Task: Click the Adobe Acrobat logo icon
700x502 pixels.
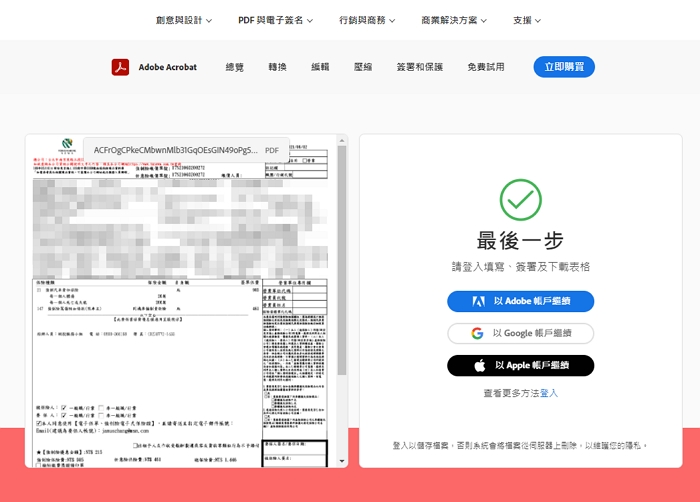Action: (x=120, y=67)
